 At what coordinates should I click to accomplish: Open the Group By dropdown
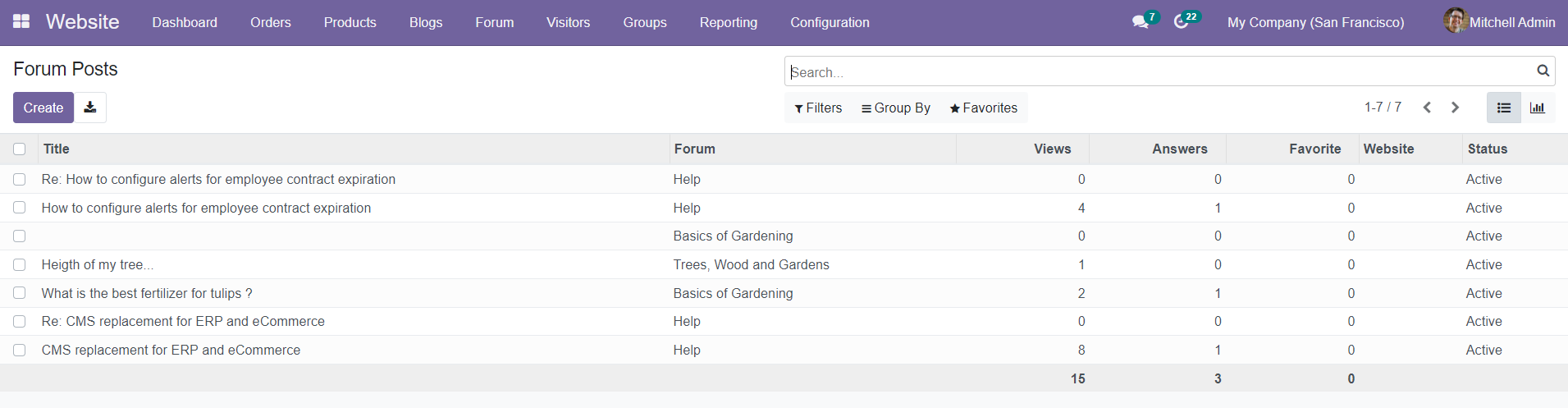(896, 108)
